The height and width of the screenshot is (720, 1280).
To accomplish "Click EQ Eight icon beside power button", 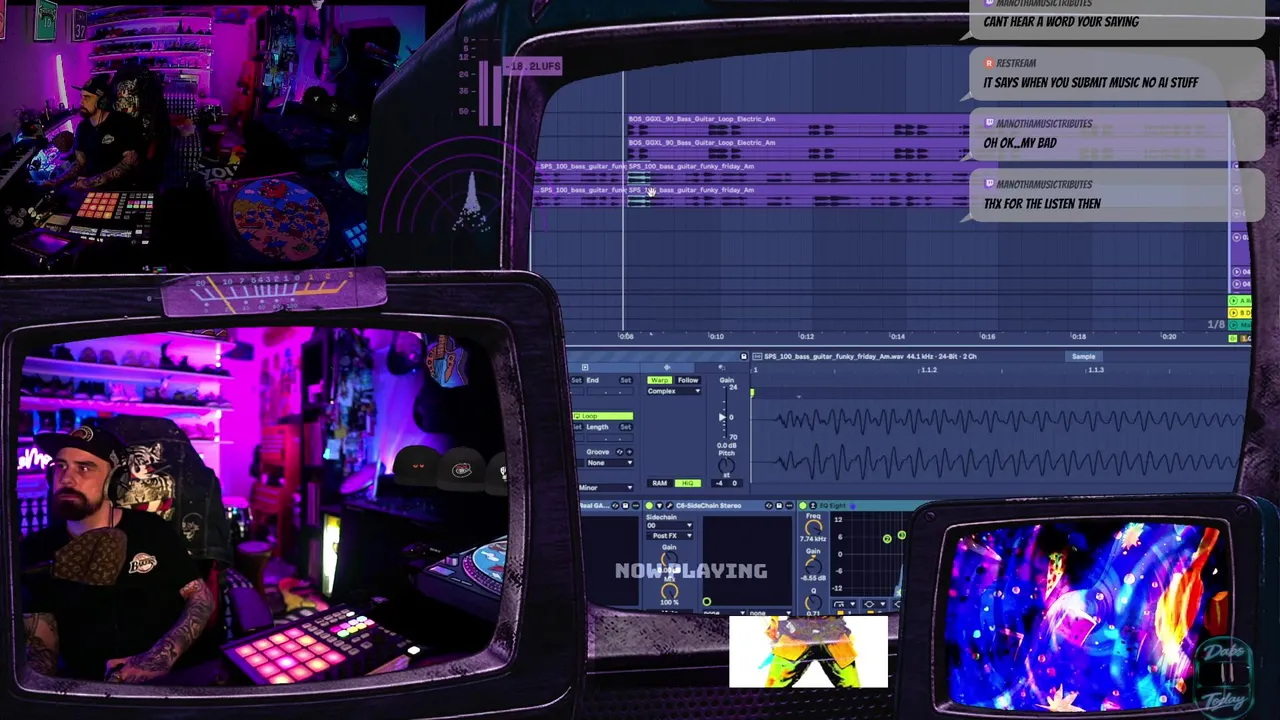I will (813, 506).
